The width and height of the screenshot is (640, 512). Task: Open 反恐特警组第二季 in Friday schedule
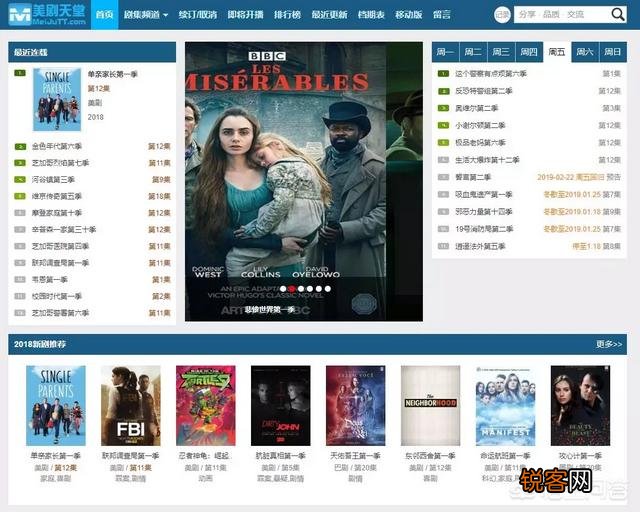pyautogui.click(x=484, y=91)
